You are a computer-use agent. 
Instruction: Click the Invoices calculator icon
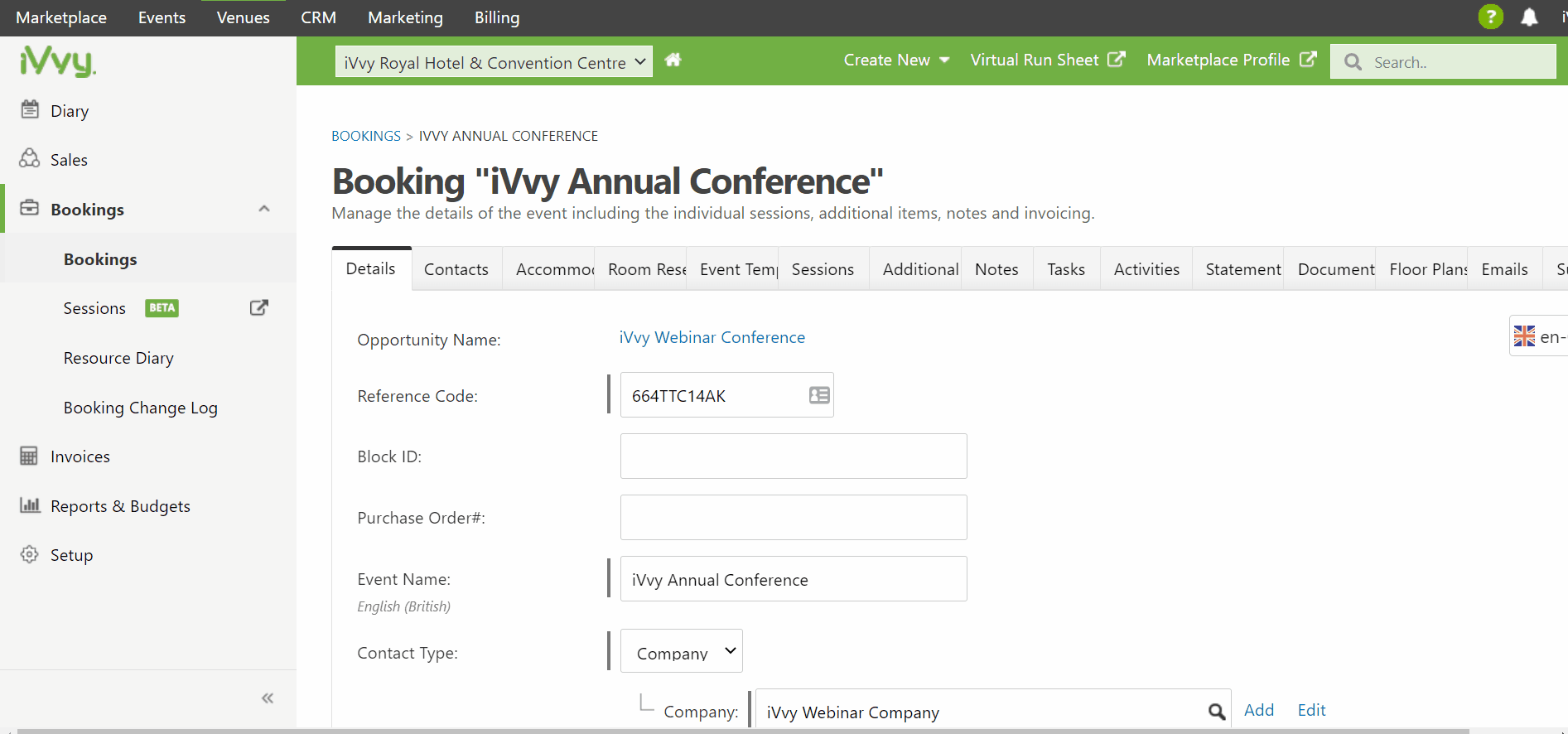click(29, 456)
